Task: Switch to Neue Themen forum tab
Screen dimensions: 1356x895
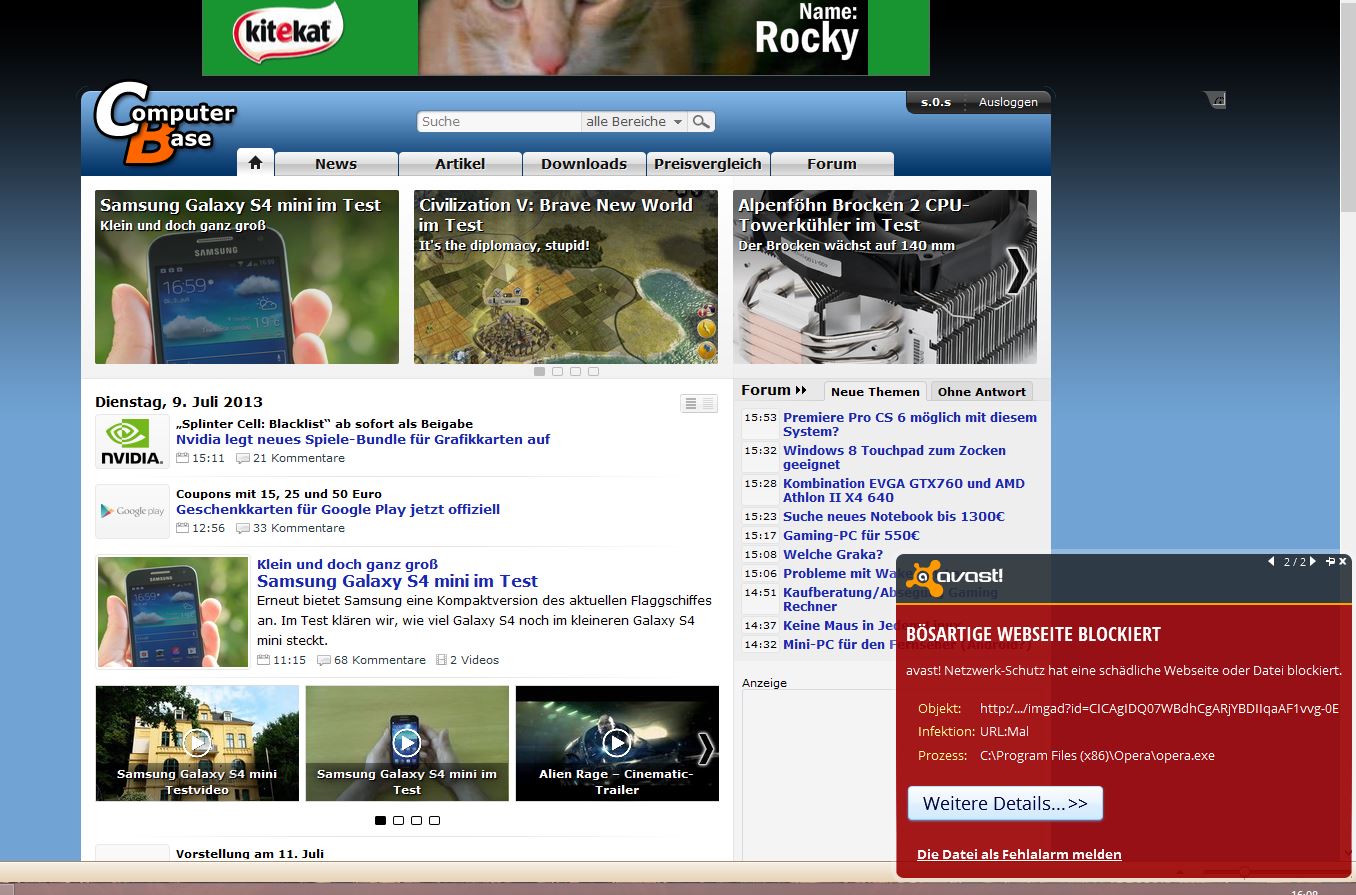Action: point(875,391)
